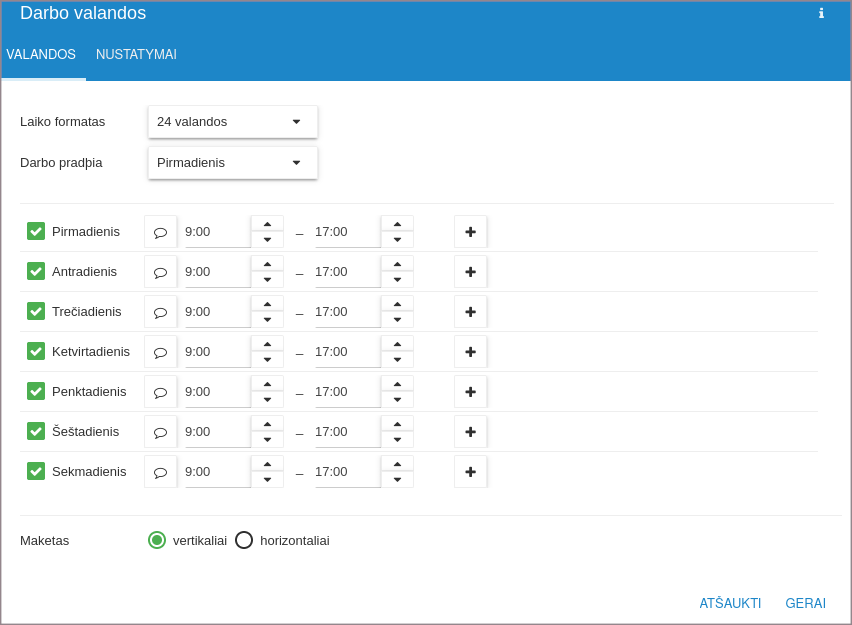Add a time range for Sekmadienis
This screenshot has width=852, height=625.
(x=470, y=472)
